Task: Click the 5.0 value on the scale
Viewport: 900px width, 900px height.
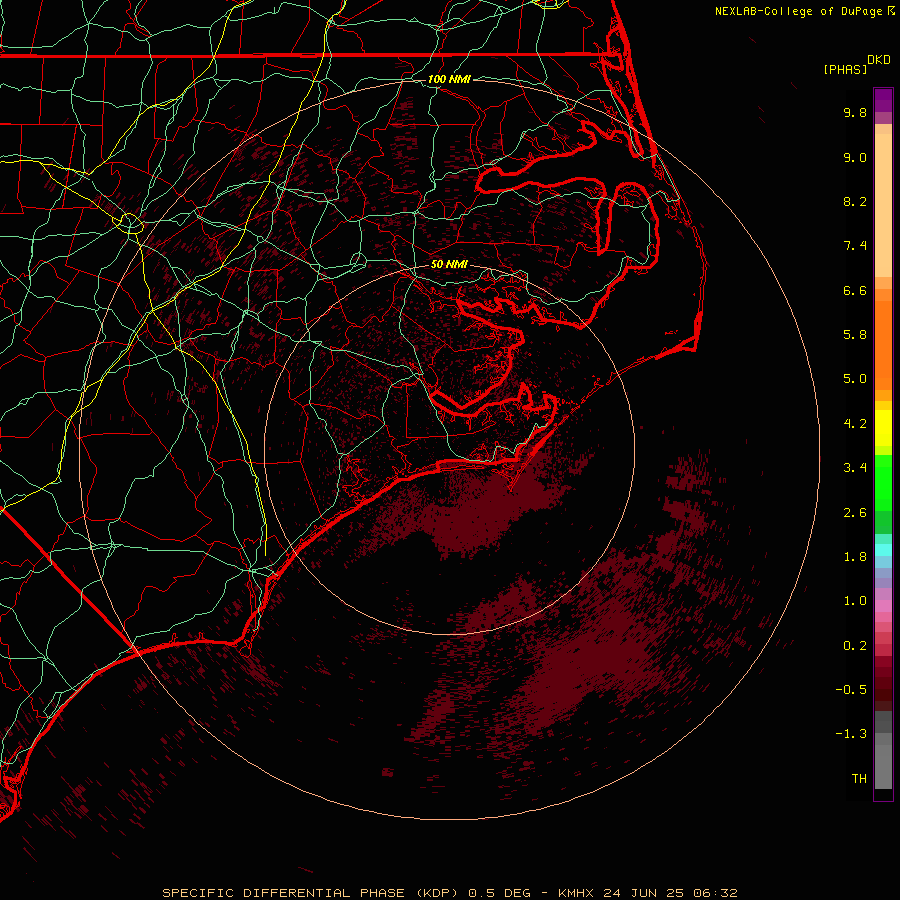Action: [x=855, y=379]
